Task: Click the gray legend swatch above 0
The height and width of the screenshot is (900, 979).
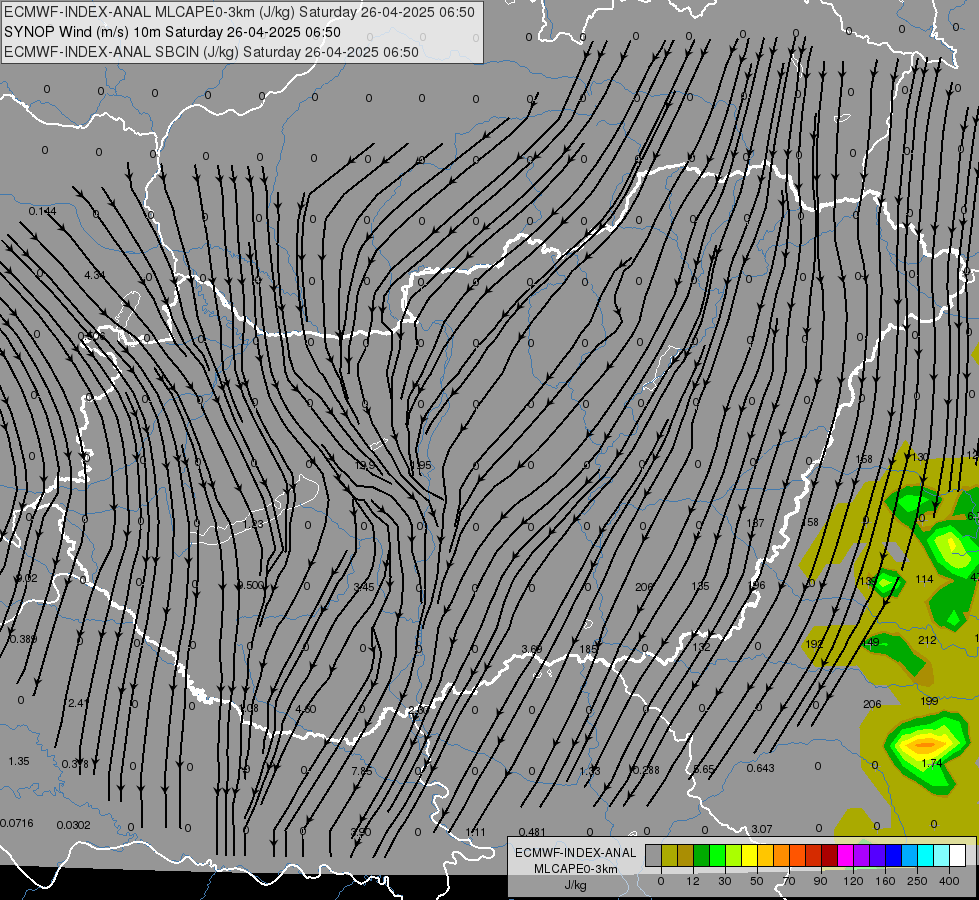Action: 653,856
